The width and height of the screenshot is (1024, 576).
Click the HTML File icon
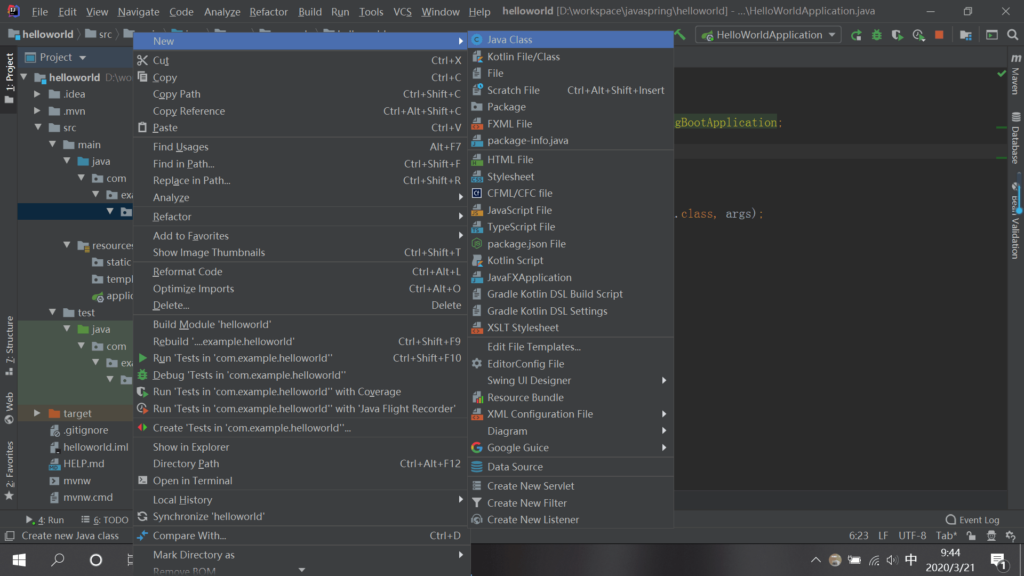click(477, 159)
